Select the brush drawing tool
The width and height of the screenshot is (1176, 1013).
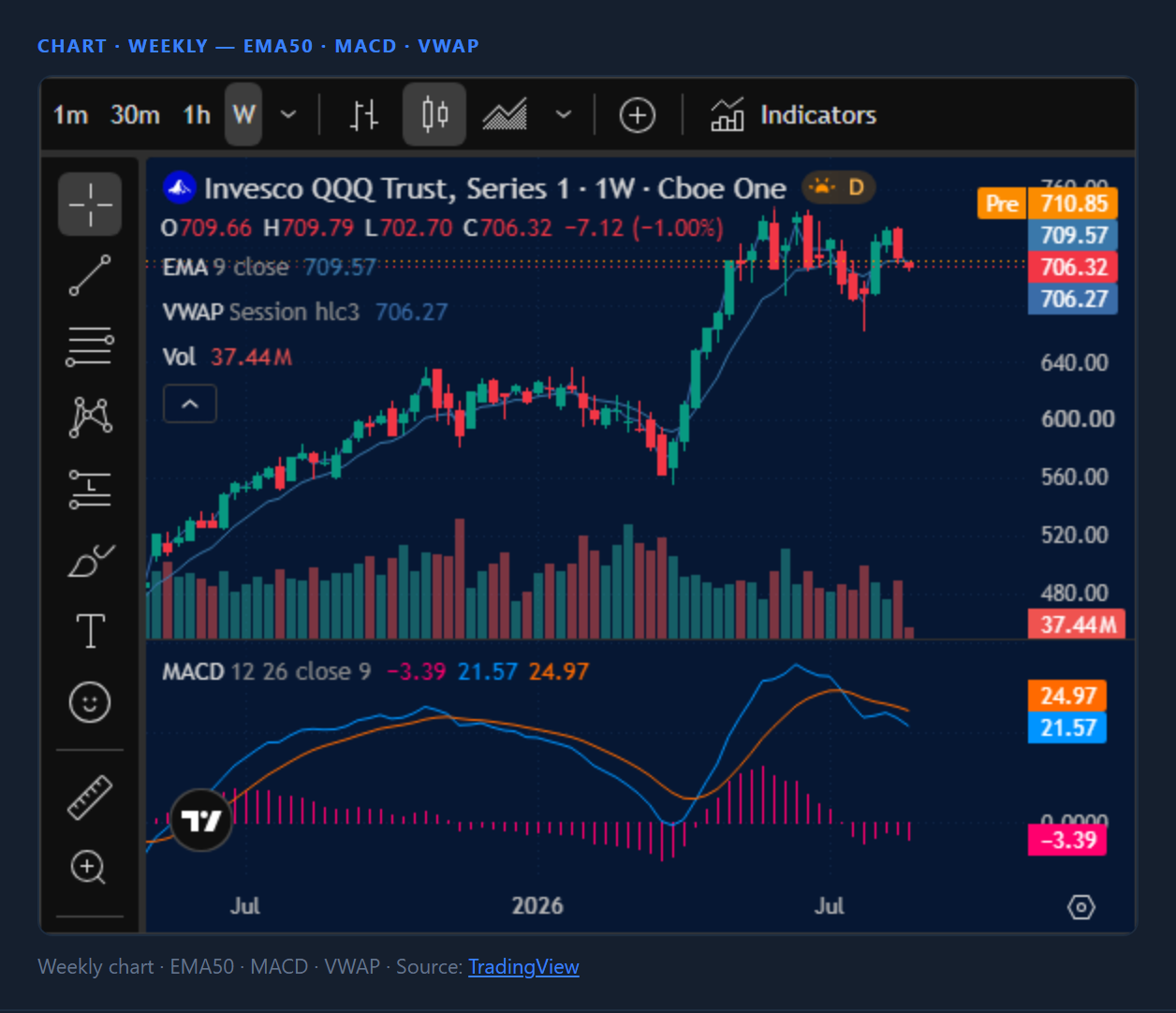pos(91,561)
